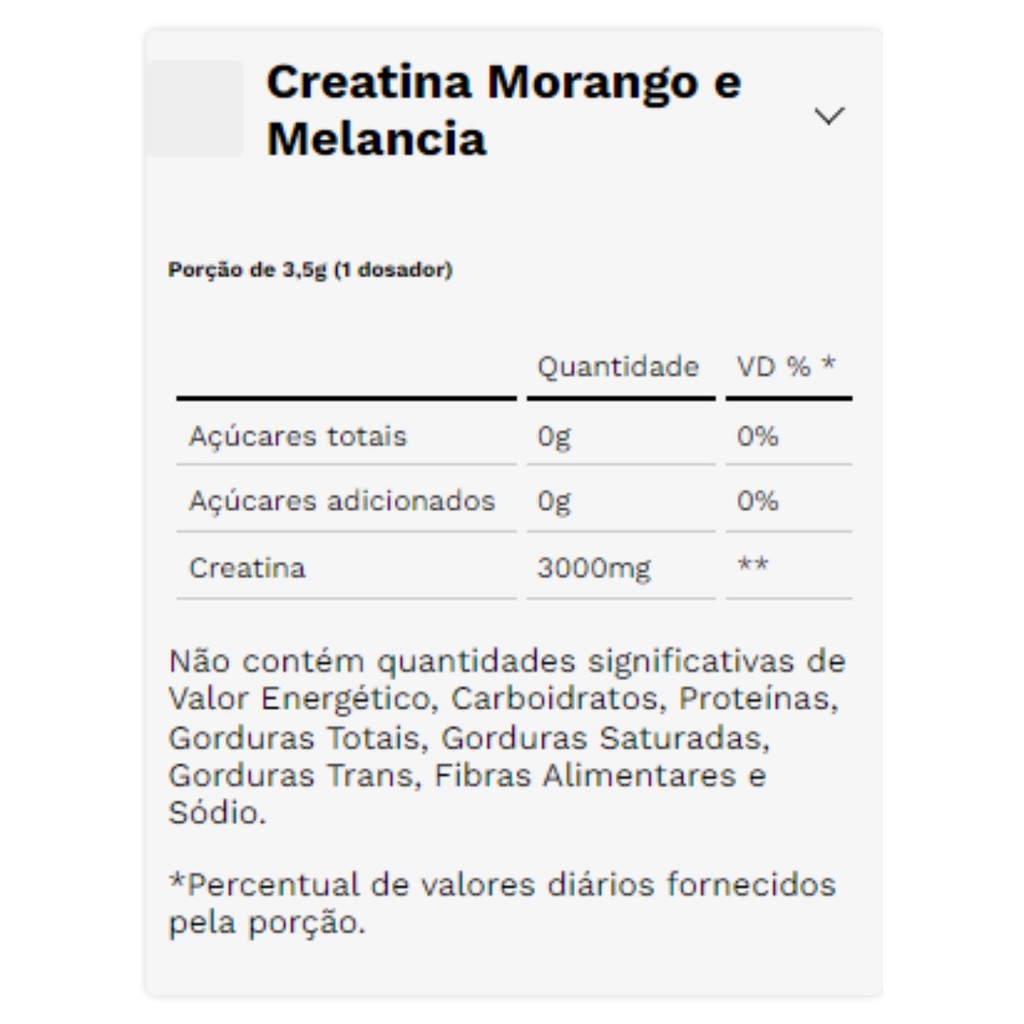This screenshot has height=1024, width=1024.
Task: Click the 0% value for Açúcares adicionados
Action: tap(757, 501)
